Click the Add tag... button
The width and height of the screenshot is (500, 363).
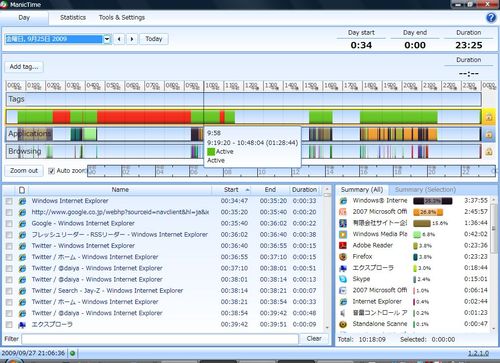(x=24, y=67)
